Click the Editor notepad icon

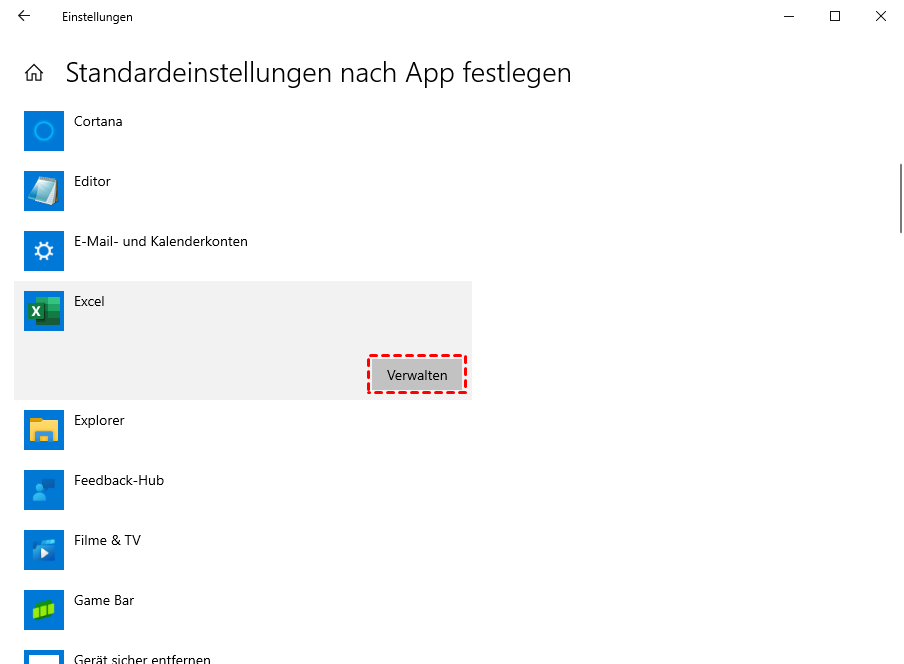click(44, 191)
